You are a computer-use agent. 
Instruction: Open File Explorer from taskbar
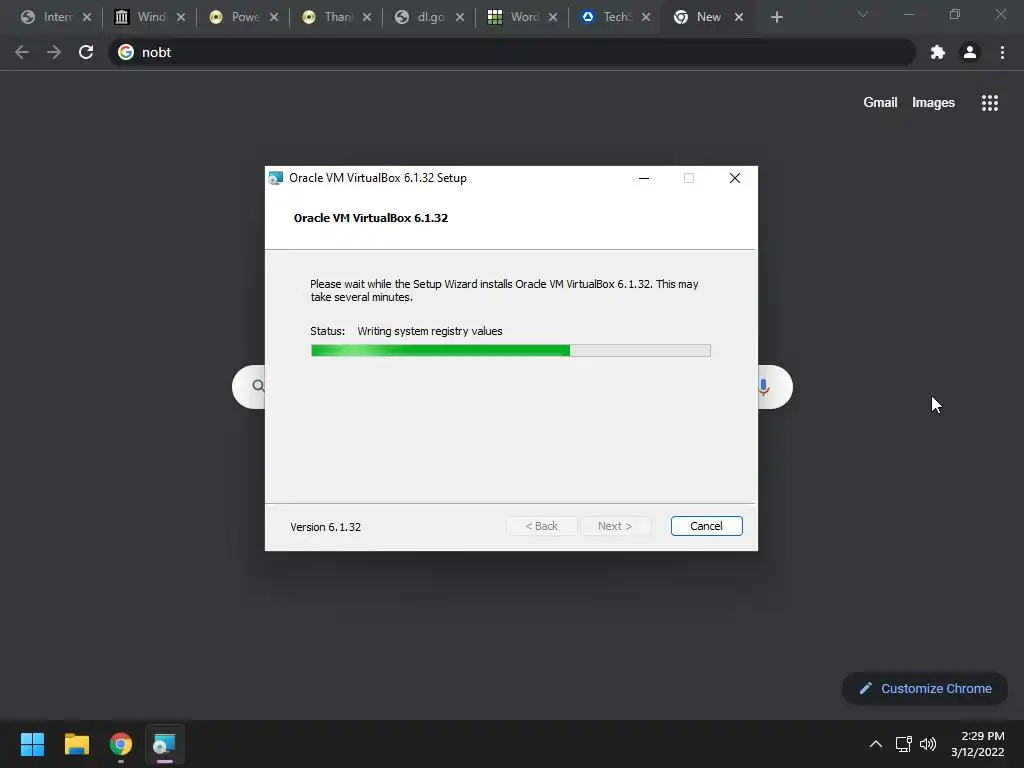coord(76,744)
